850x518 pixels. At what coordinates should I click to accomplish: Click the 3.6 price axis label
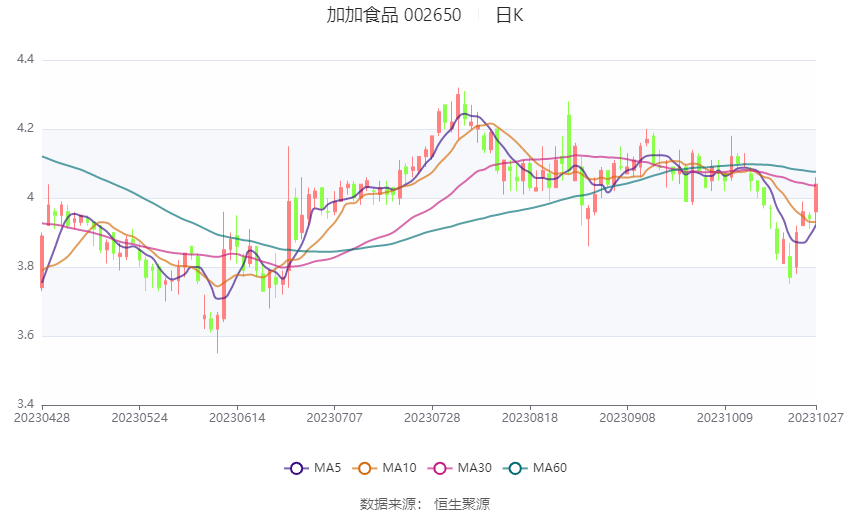26,336
